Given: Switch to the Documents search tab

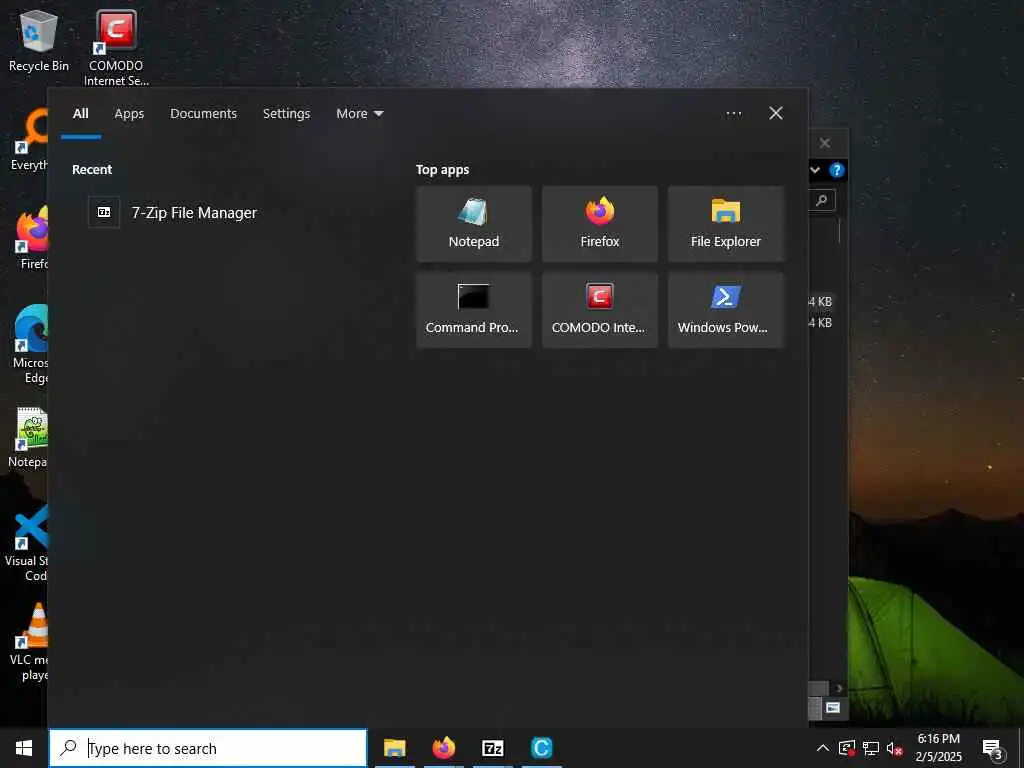Looking at the screenshot, I should (x=203, y=114).
